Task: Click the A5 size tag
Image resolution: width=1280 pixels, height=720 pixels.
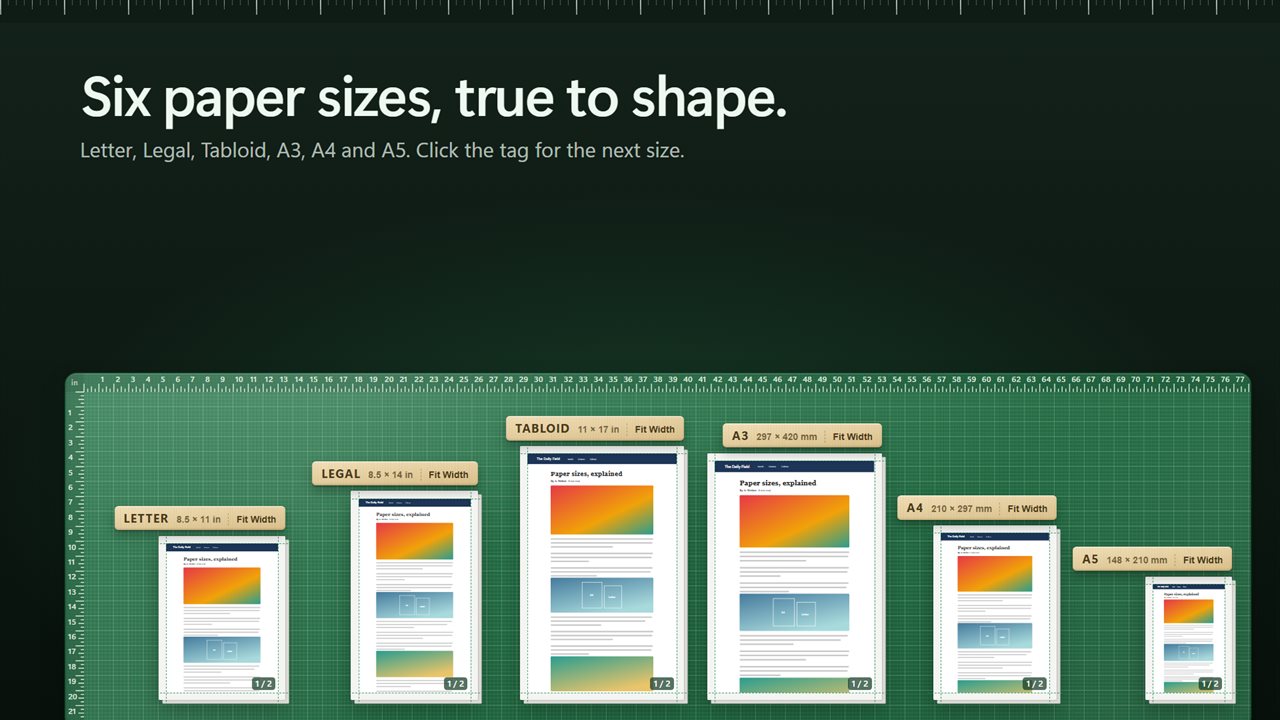Action: tap(1124, 559)
